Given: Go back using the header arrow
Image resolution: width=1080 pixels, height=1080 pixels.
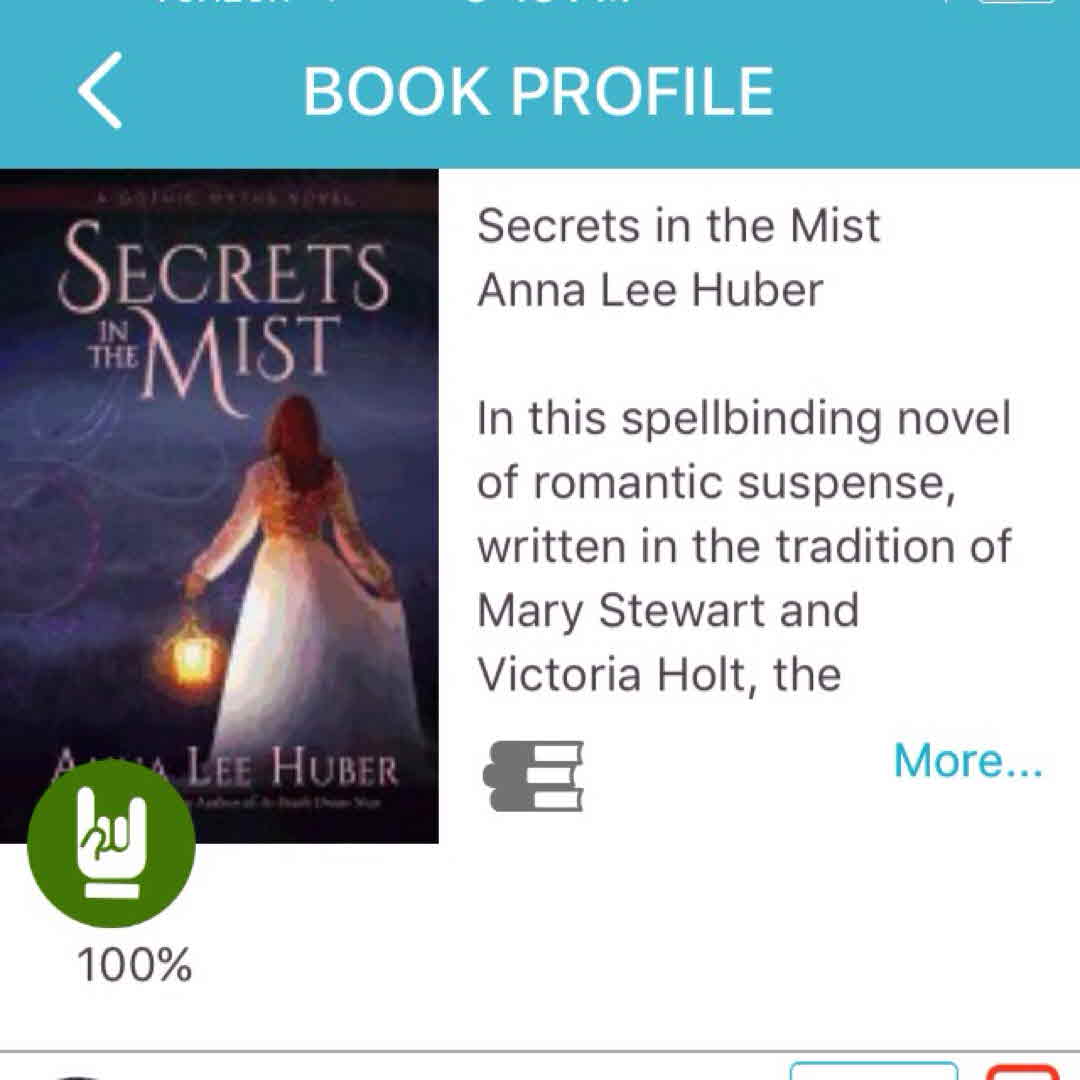Looking at the screenshot, I should point(101,90).
